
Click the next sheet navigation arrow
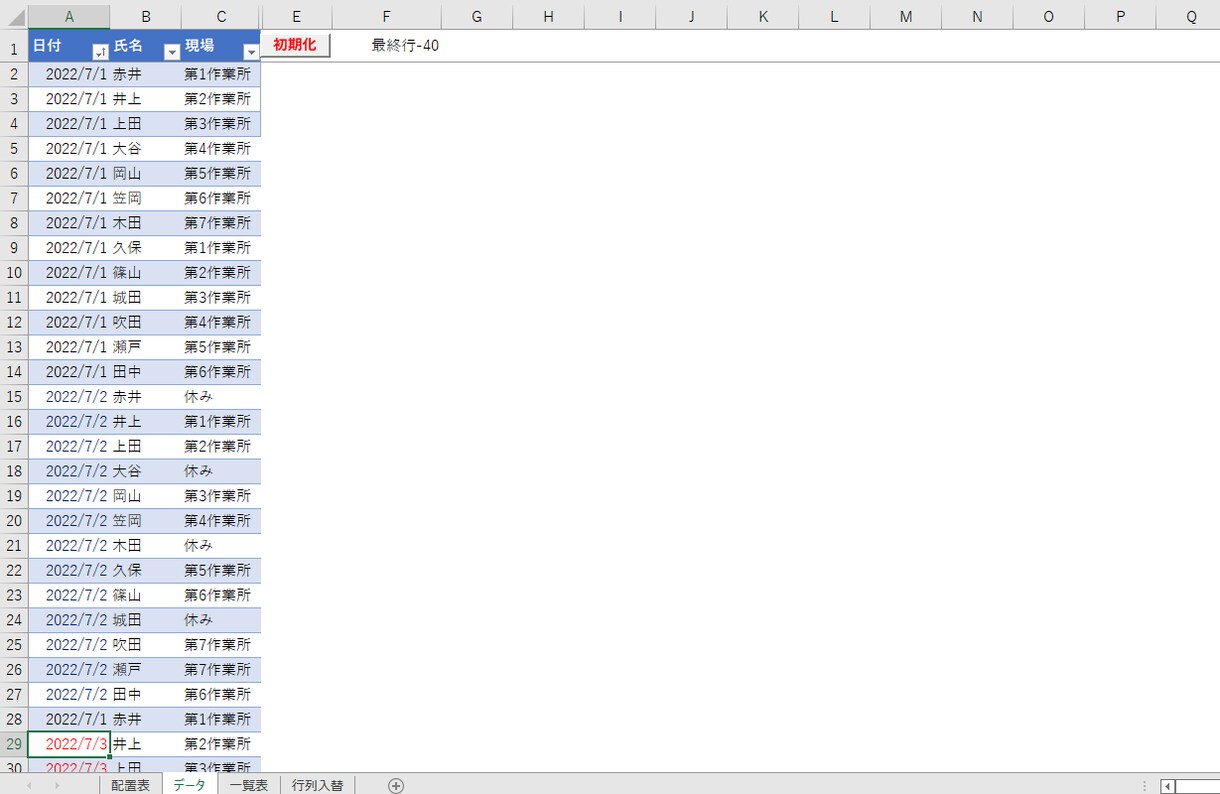tap(56, 786)
